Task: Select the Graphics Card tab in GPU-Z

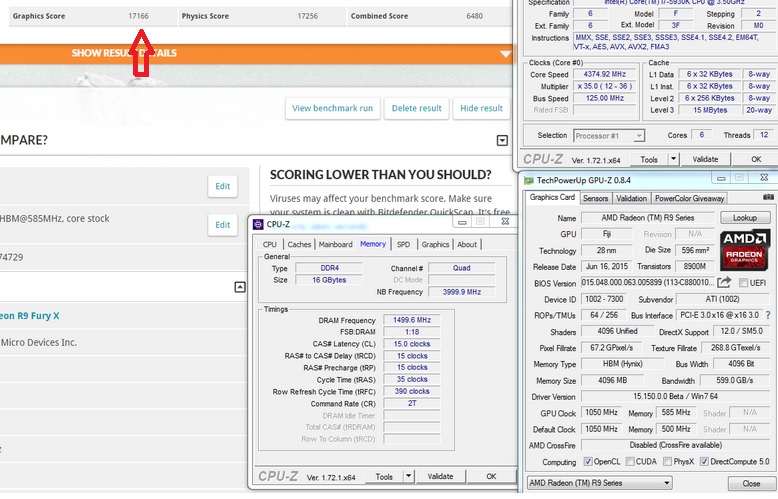Action: pyautogui.click(x=552, y=197)
